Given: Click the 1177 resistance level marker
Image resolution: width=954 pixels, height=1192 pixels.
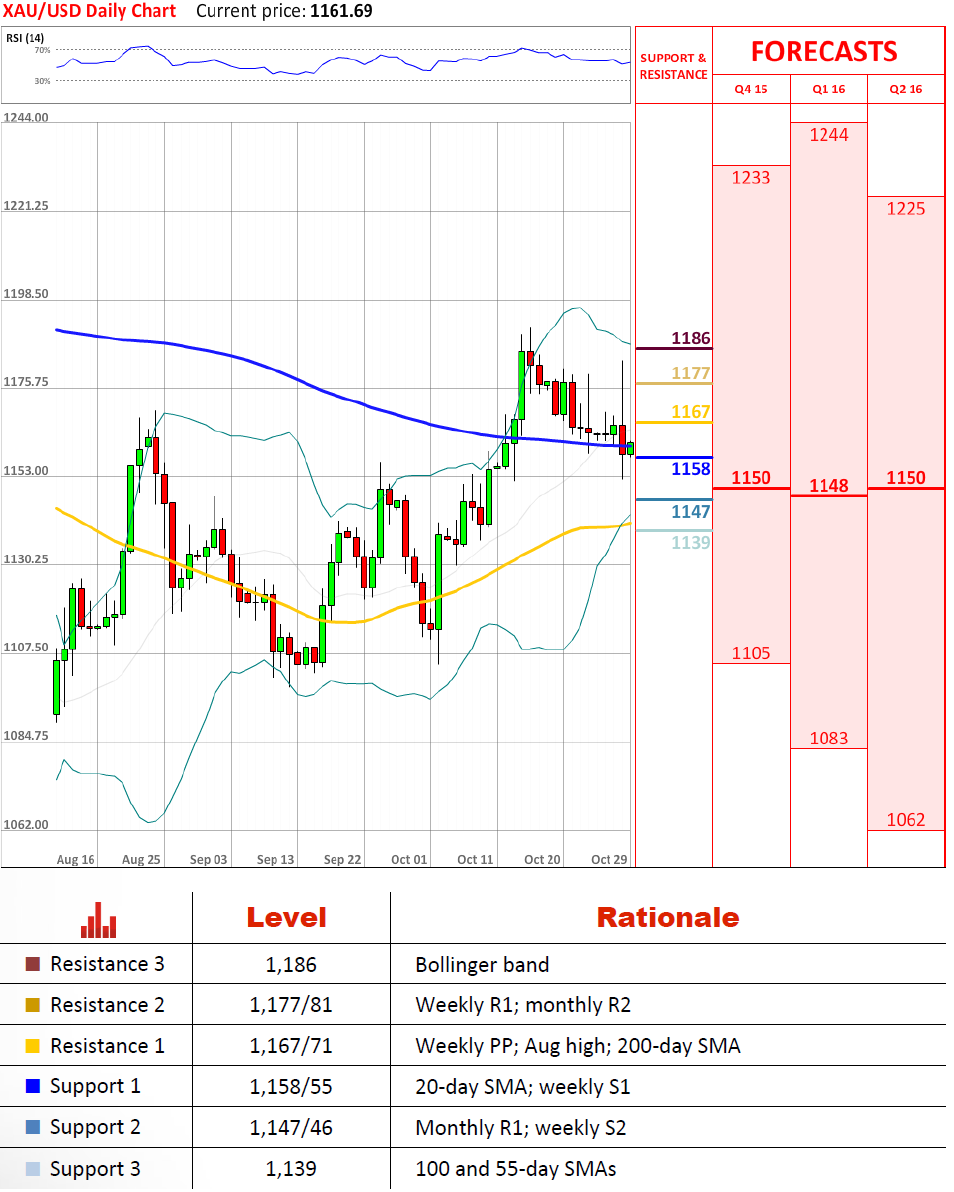Looking at the screenshot, I should point(690,373).
